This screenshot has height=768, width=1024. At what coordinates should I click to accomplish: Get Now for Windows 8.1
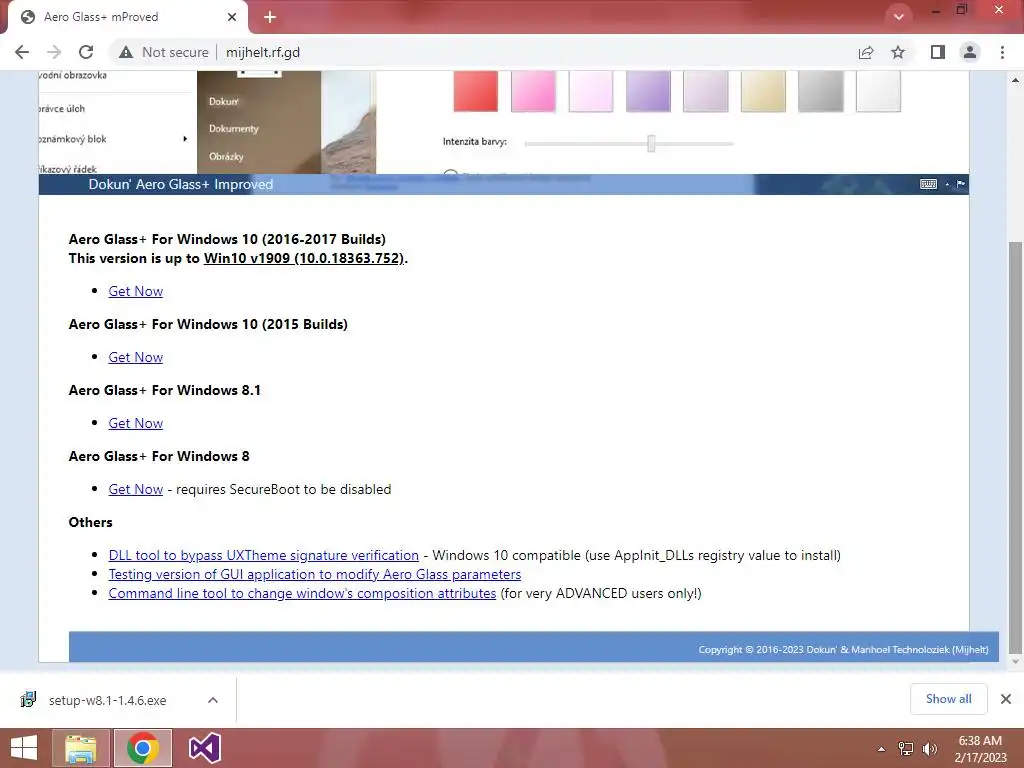(135, 423)
